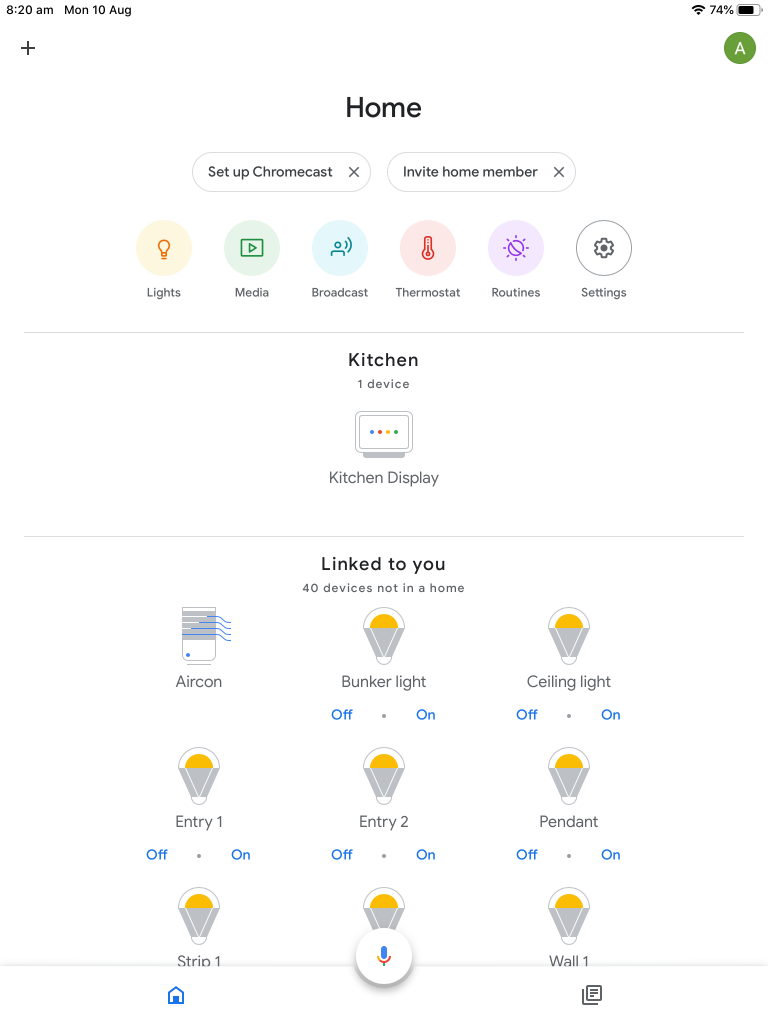
Task: Open the Routines shortcut icon
Action: pos(516,248)
